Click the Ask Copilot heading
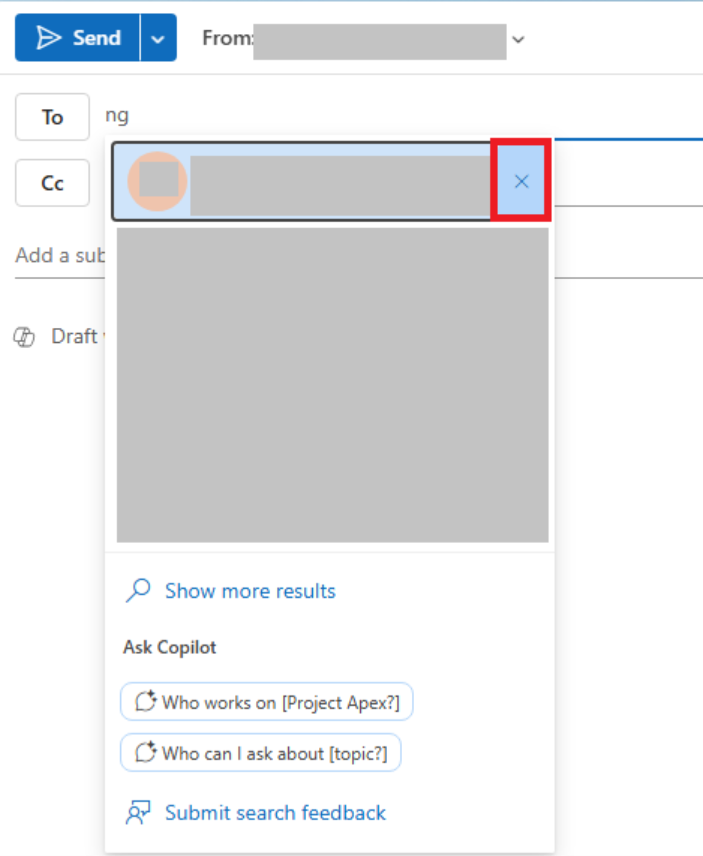The image size is (703, 856). pos(170,647)
